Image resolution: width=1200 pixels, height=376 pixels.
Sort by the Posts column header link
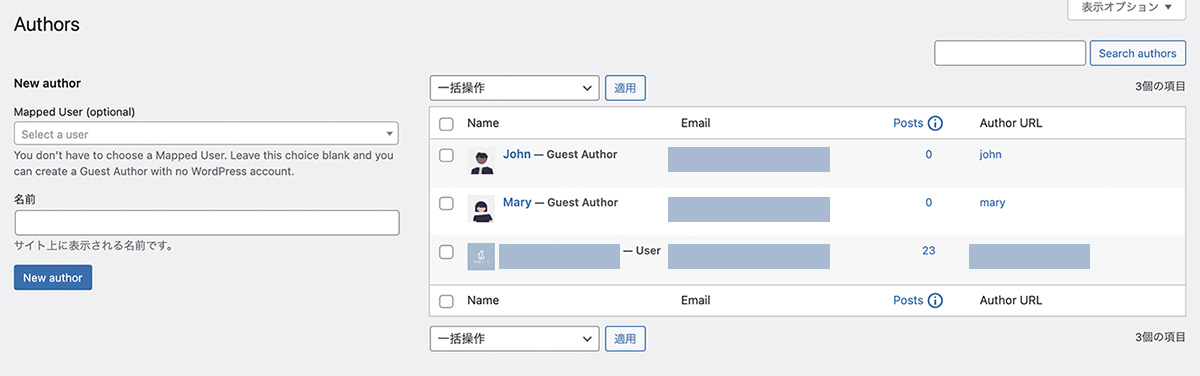(x=908, y=123)
